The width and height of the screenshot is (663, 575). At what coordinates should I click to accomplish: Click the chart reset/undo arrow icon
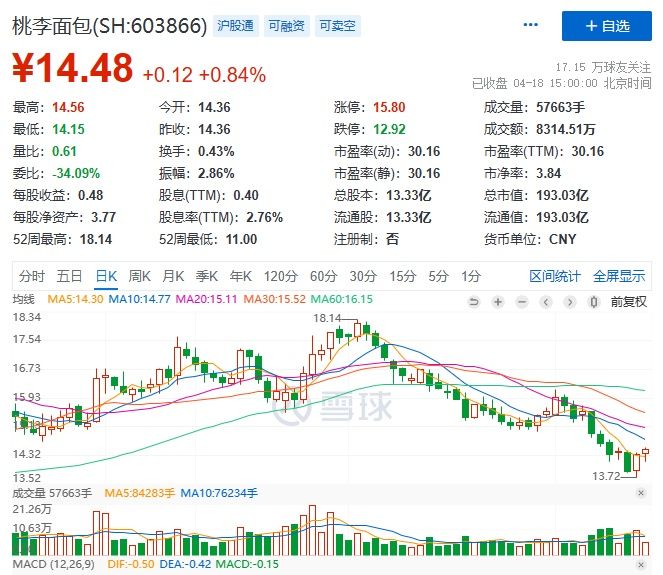pyautogui.click(x=474, y=302)
